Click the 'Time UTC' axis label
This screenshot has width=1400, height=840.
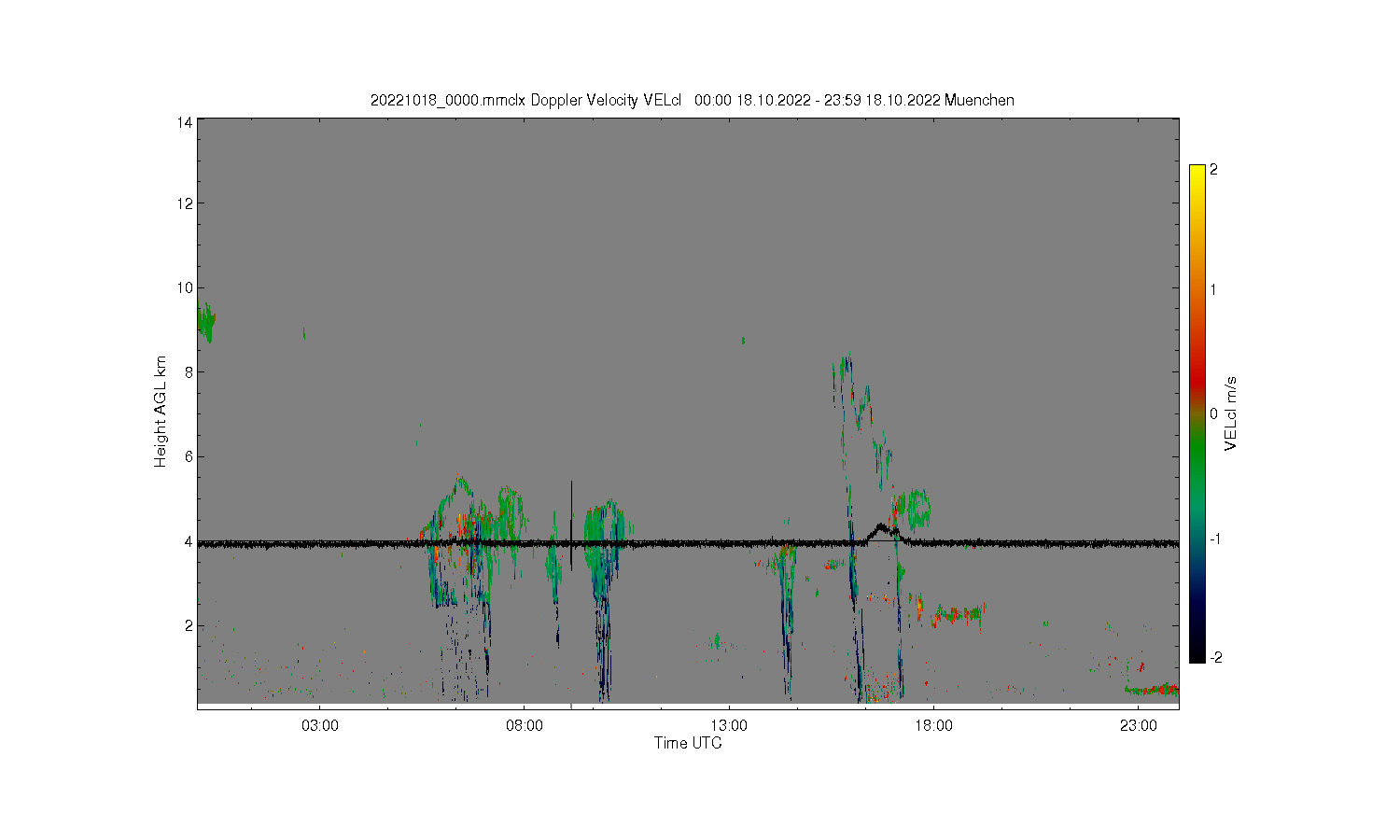coord(688,743)
